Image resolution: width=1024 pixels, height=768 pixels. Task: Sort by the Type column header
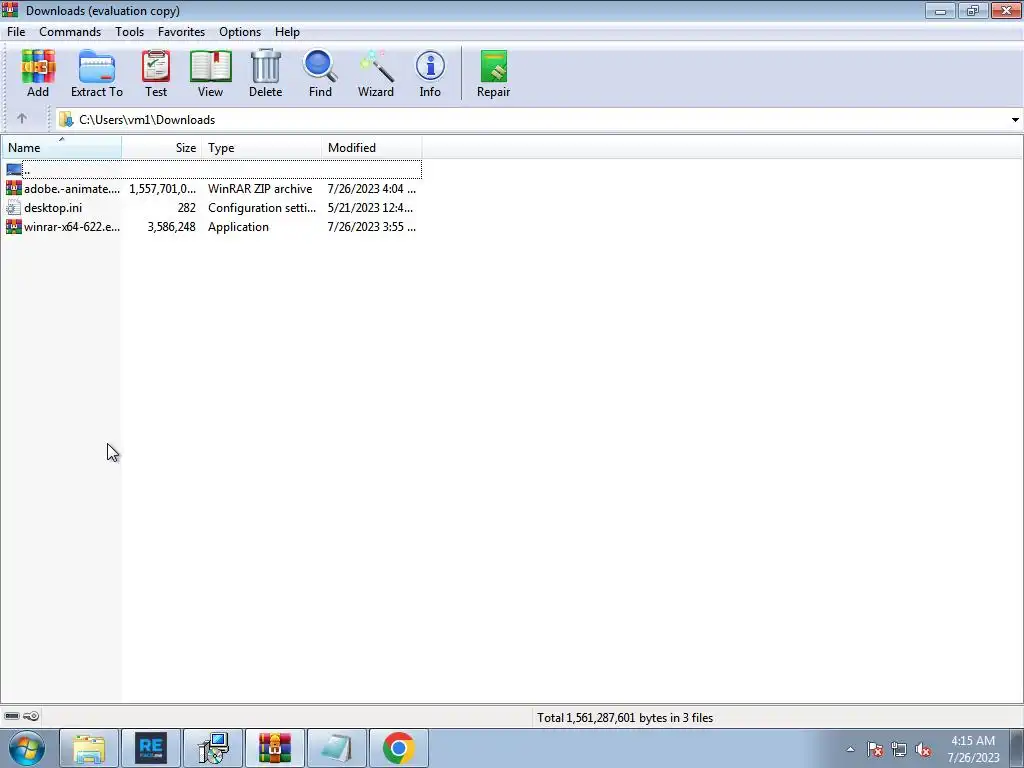[x=261, y=148]
